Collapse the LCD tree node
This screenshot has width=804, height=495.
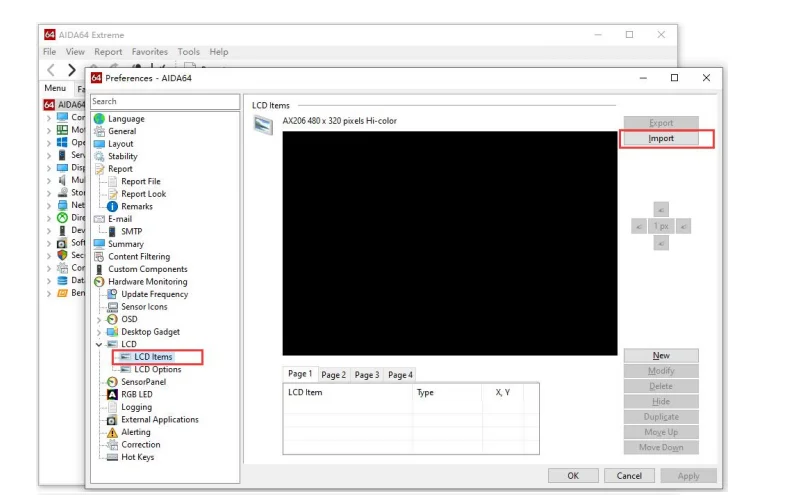tap(99, 344)
